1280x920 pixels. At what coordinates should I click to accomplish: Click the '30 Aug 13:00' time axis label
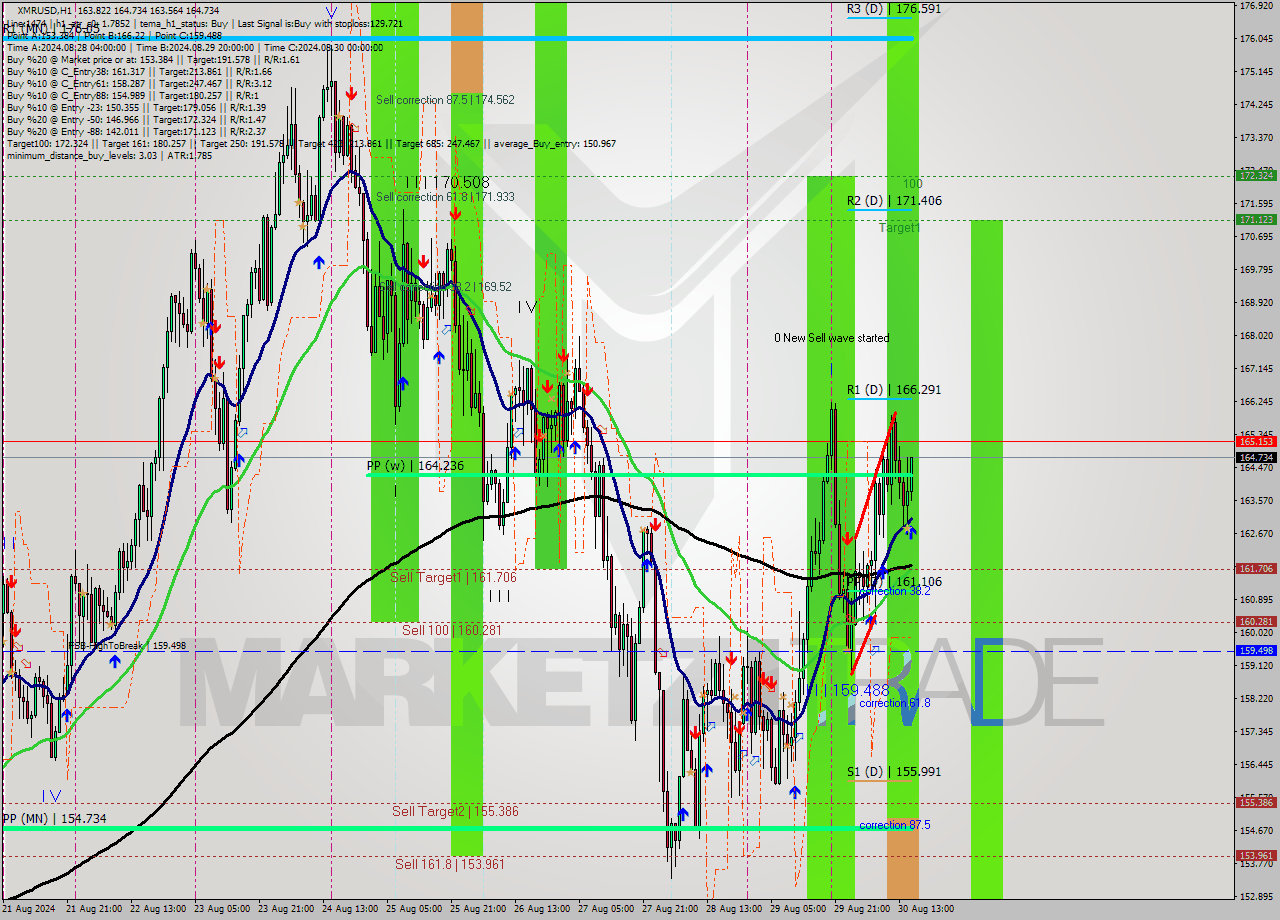(926, 909)
